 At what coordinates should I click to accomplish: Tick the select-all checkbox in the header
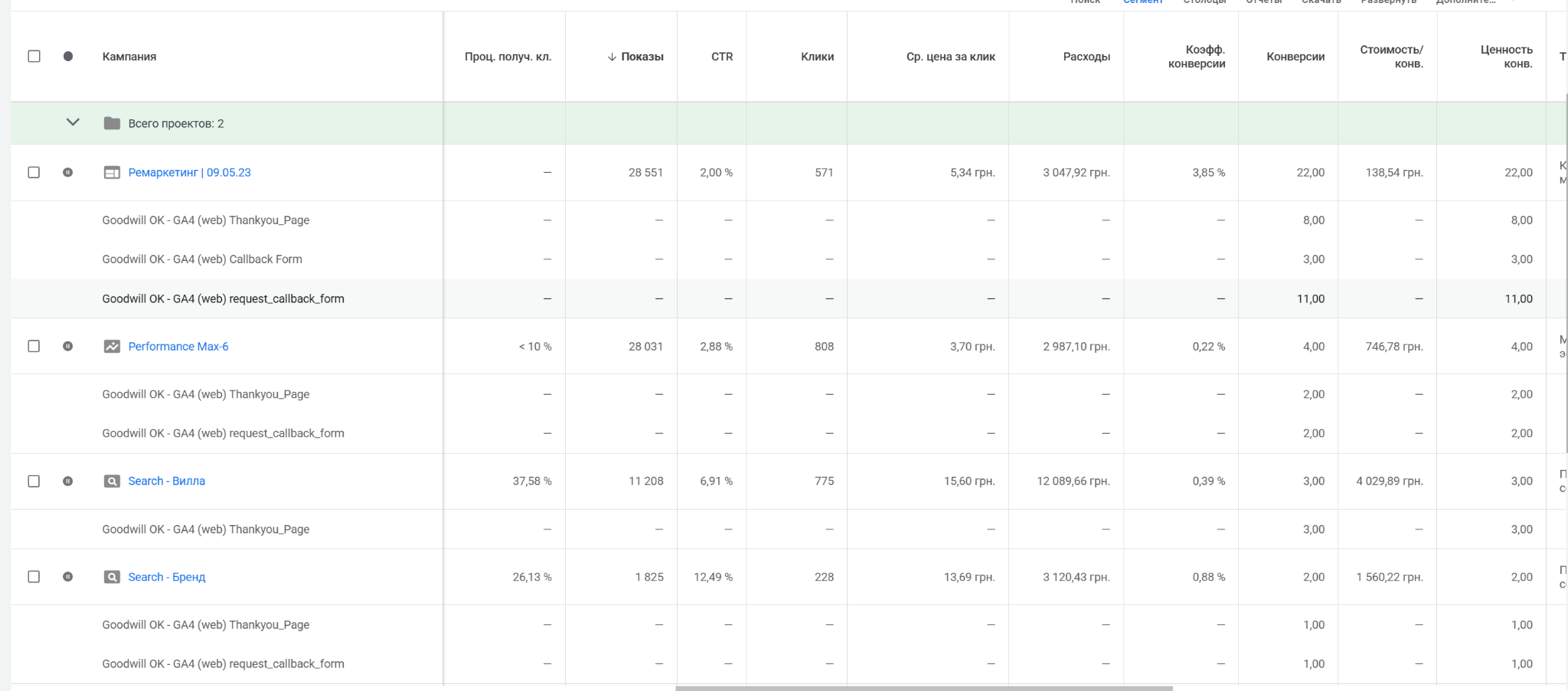pyautogui.click(x=34, y=57)
